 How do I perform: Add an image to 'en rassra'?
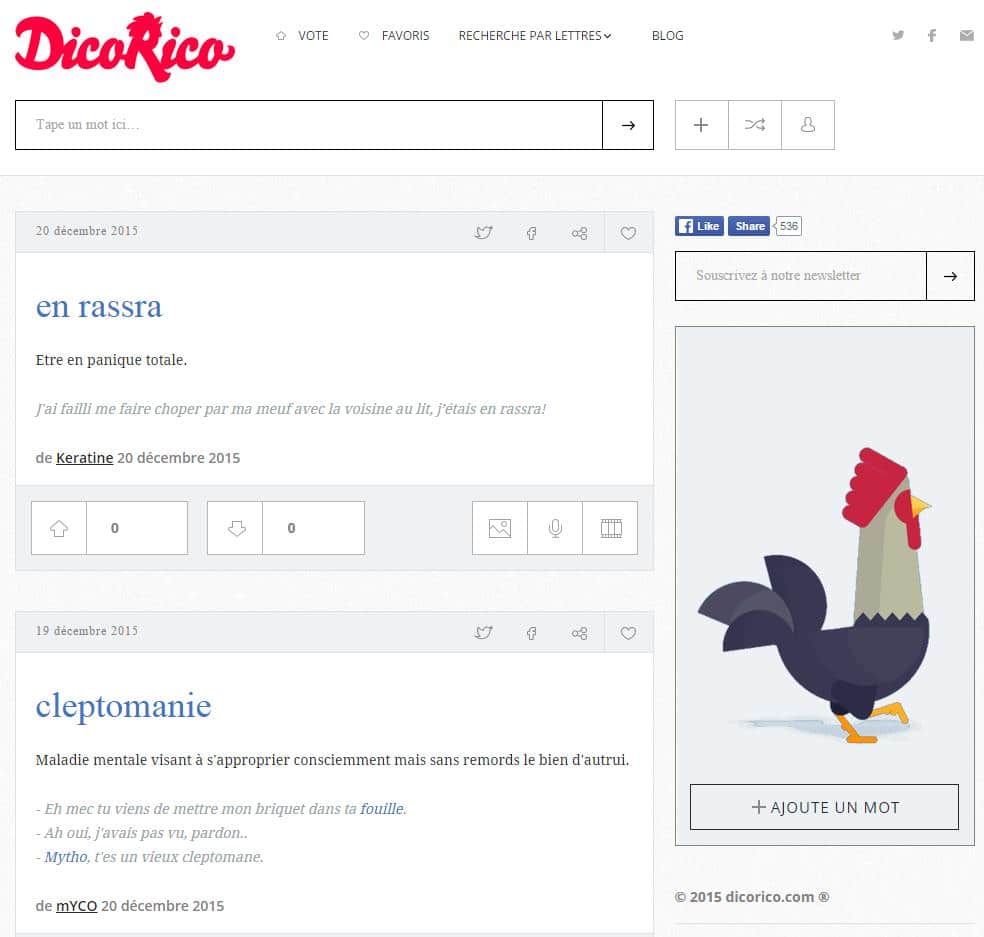[500, 528]
